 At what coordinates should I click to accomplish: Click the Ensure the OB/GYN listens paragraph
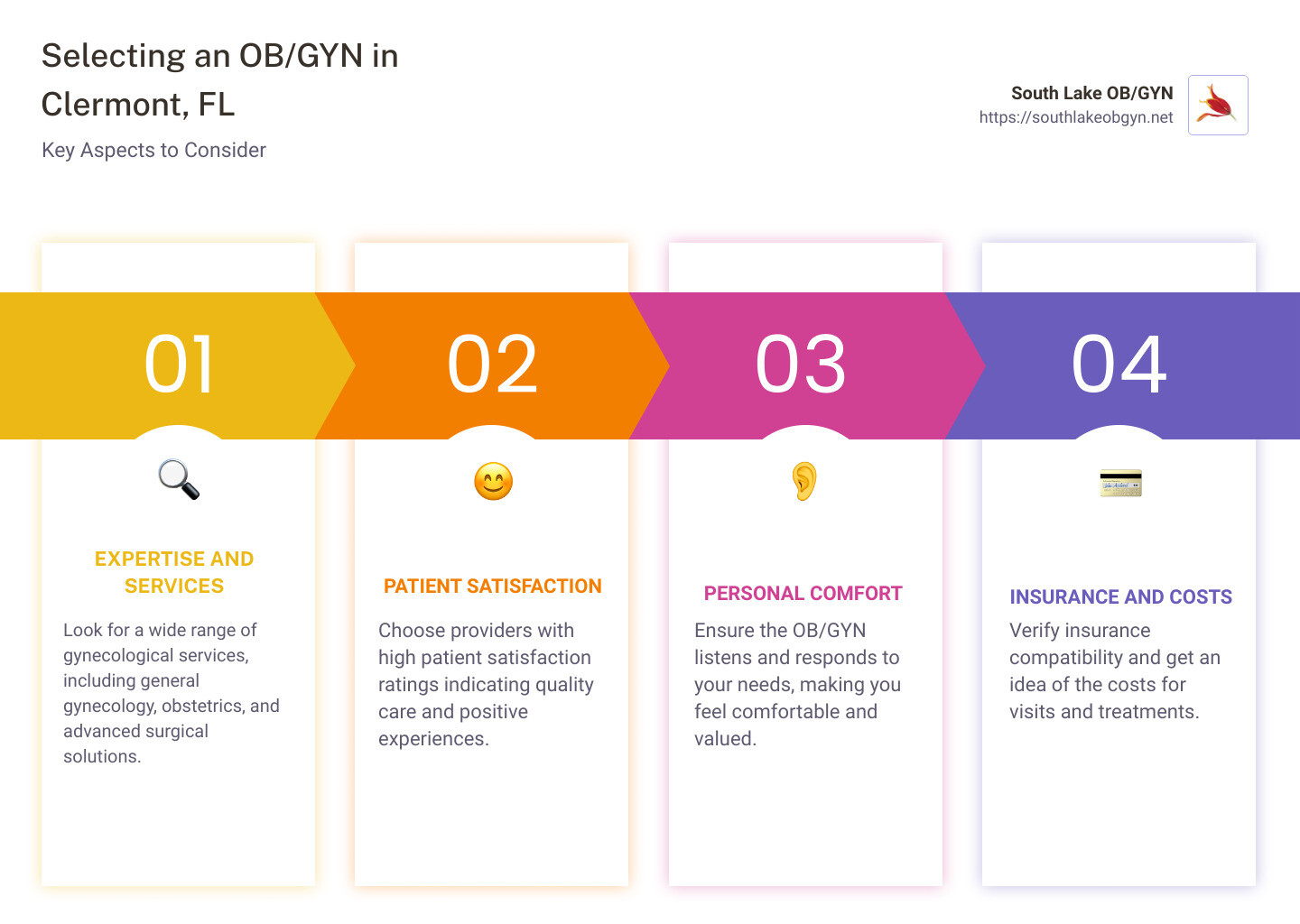pos(797,685)
